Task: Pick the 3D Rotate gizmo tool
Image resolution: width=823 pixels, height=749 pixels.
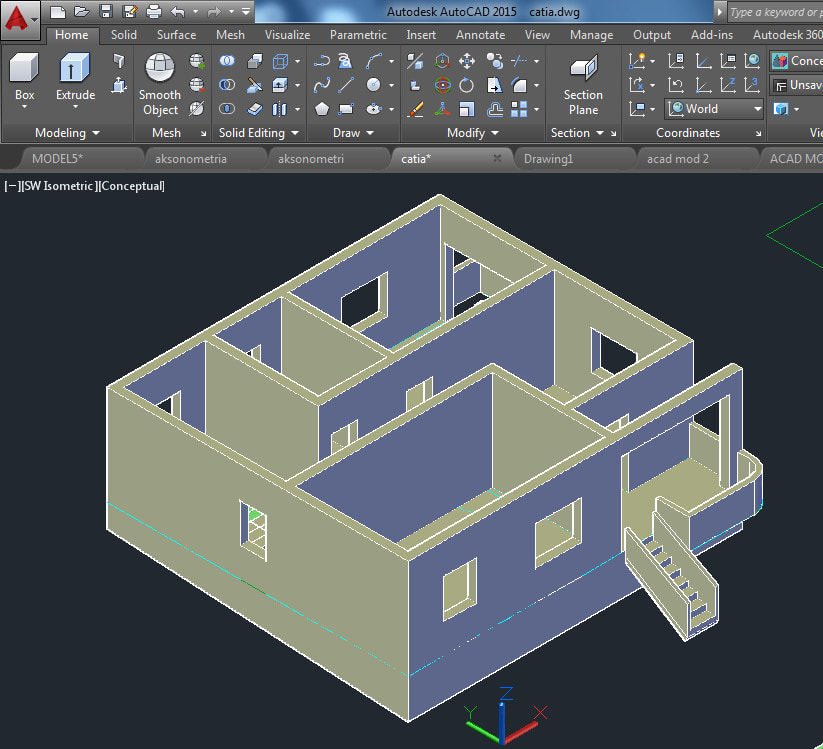Action: pyautogui.click(x=442, y=85)
